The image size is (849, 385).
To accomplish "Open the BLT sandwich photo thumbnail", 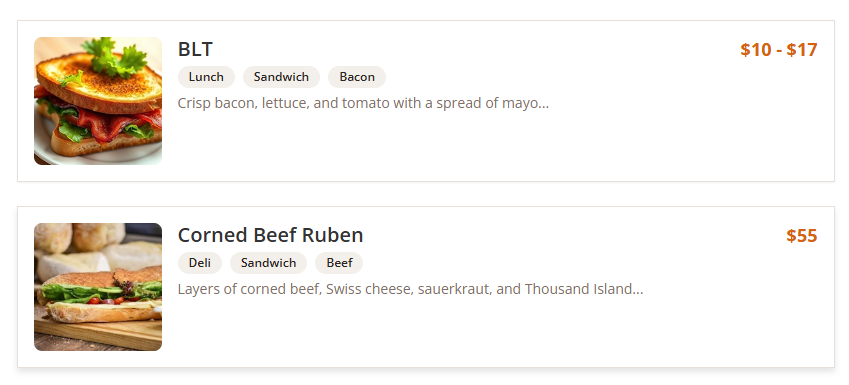I will coord(98,101).
